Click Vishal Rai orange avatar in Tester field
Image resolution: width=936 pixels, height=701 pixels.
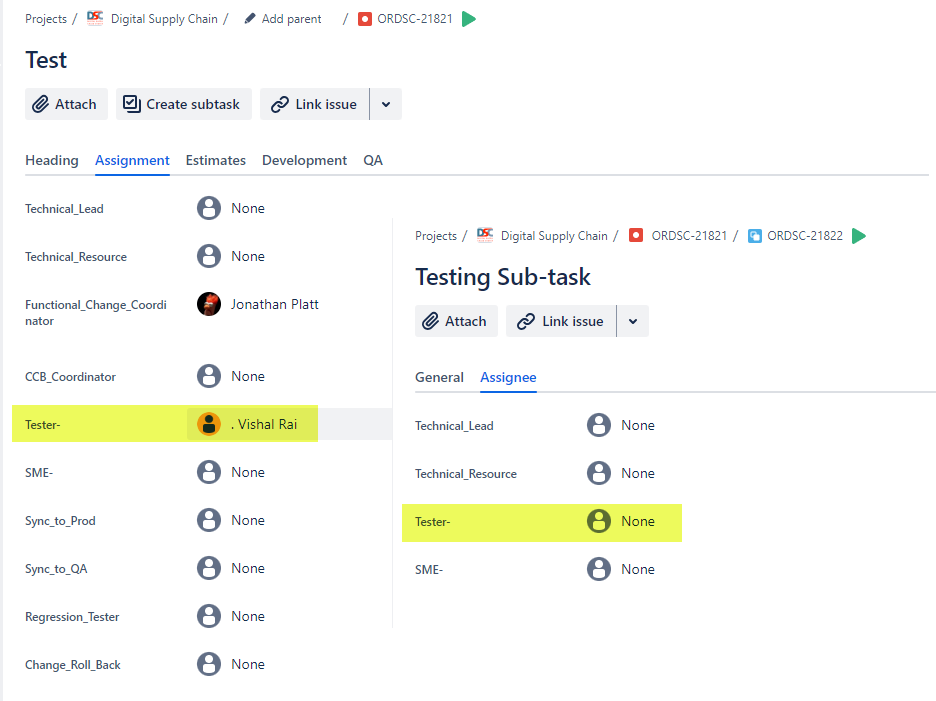click(x=209, y=425)
